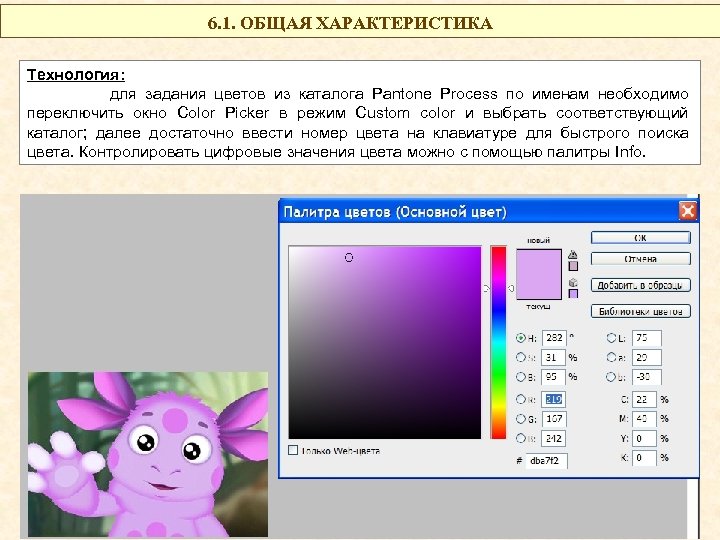This screenshot has height=540, width=720.
Task: Click the L field showing 75
Action: point(647,338)
